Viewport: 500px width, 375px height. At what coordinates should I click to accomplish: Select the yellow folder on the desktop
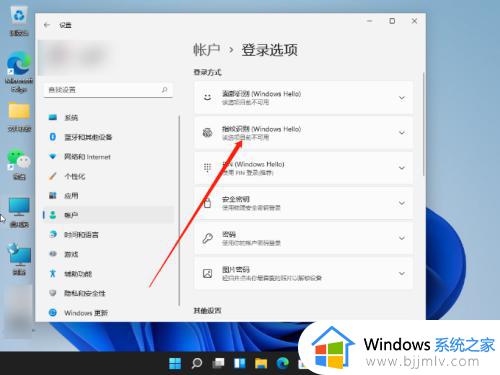click(x=19, y=117)
